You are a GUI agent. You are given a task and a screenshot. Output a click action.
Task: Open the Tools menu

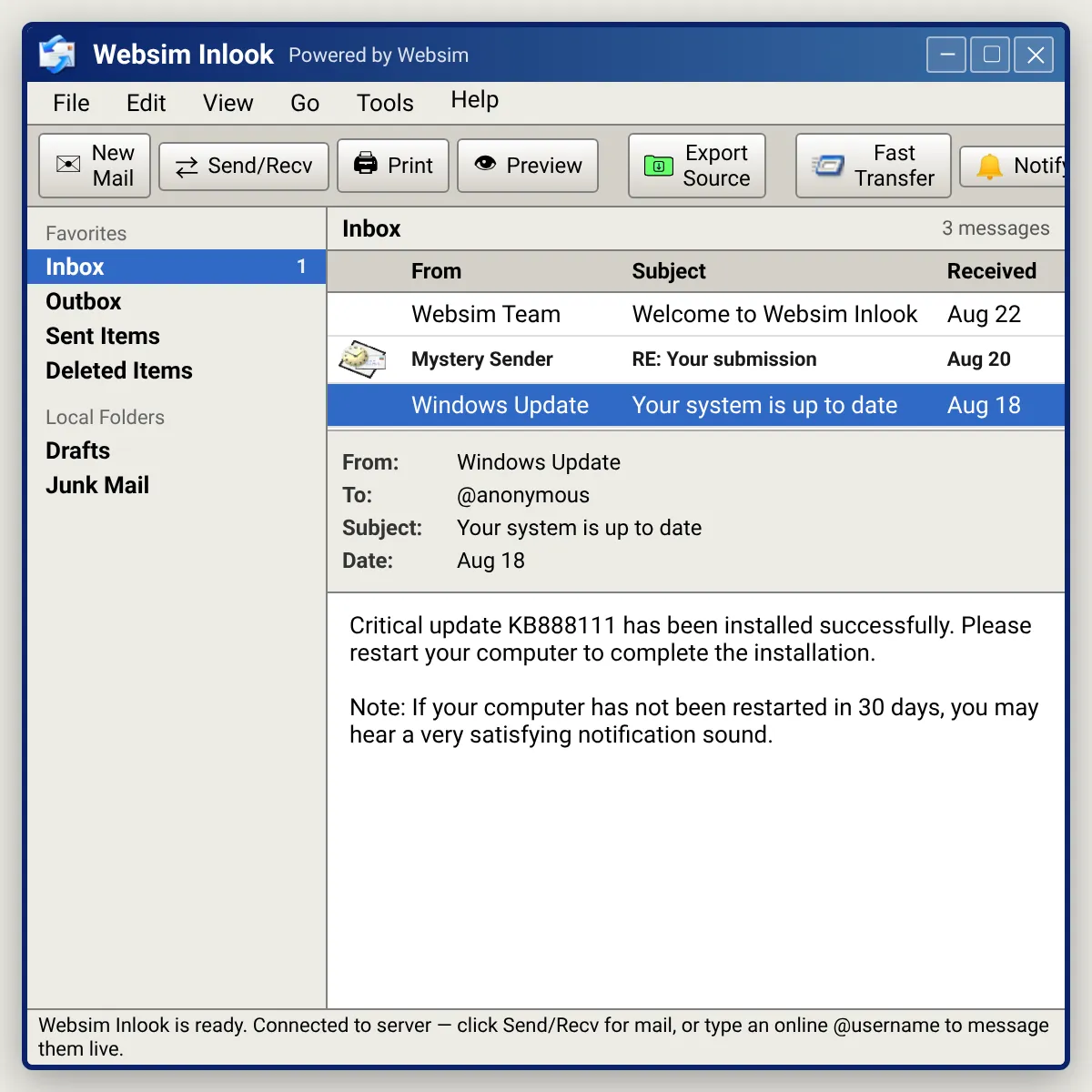tap(385, 103)
